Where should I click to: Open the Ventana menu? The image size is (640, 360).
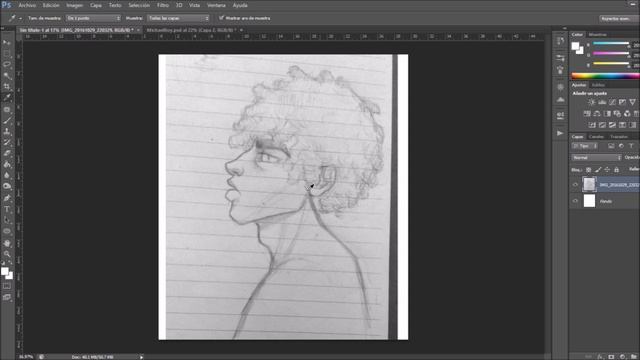216,5
